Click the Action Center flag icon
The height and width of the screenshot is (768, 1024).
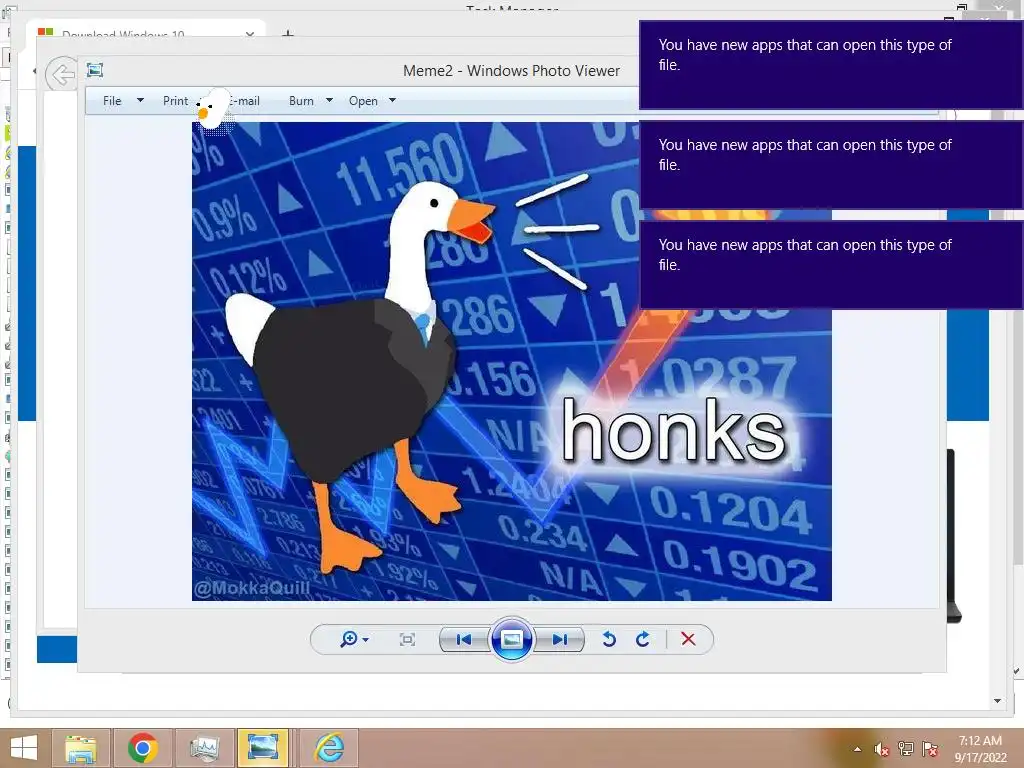pos(930,749)
